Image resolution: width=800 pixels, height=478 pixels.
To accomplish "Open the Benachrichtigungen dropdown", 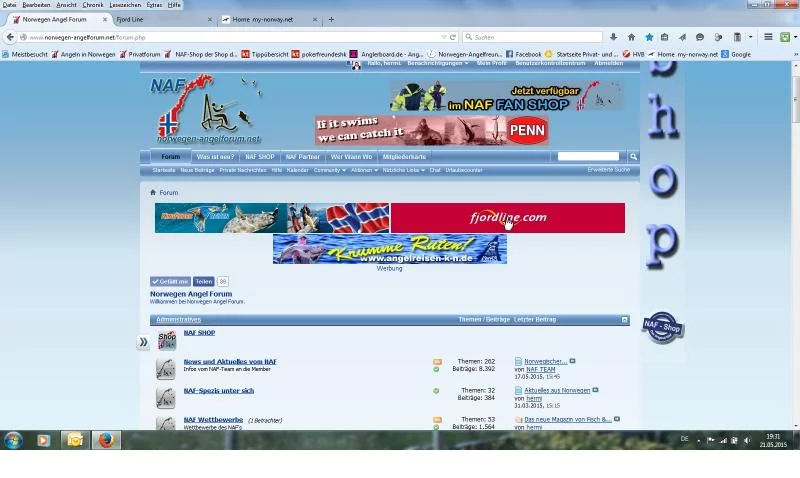I will [x=438, y=63].
